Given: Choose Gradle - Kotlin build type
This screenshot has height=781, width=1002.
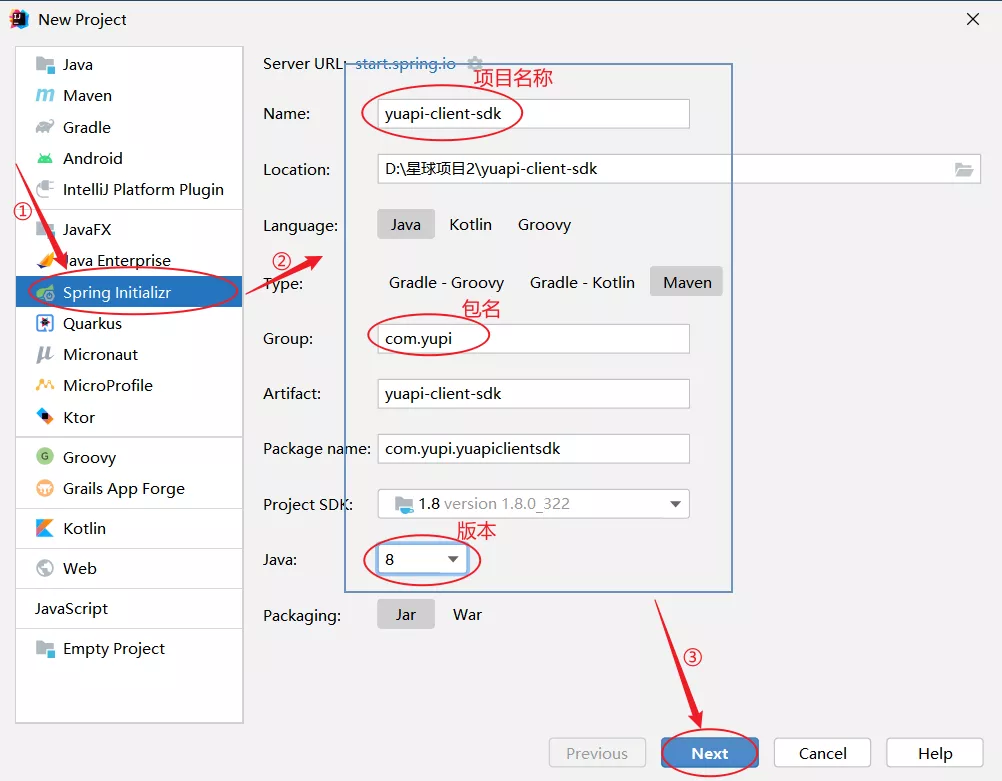Looking at the screenshot, I should (x=582, y=282).
